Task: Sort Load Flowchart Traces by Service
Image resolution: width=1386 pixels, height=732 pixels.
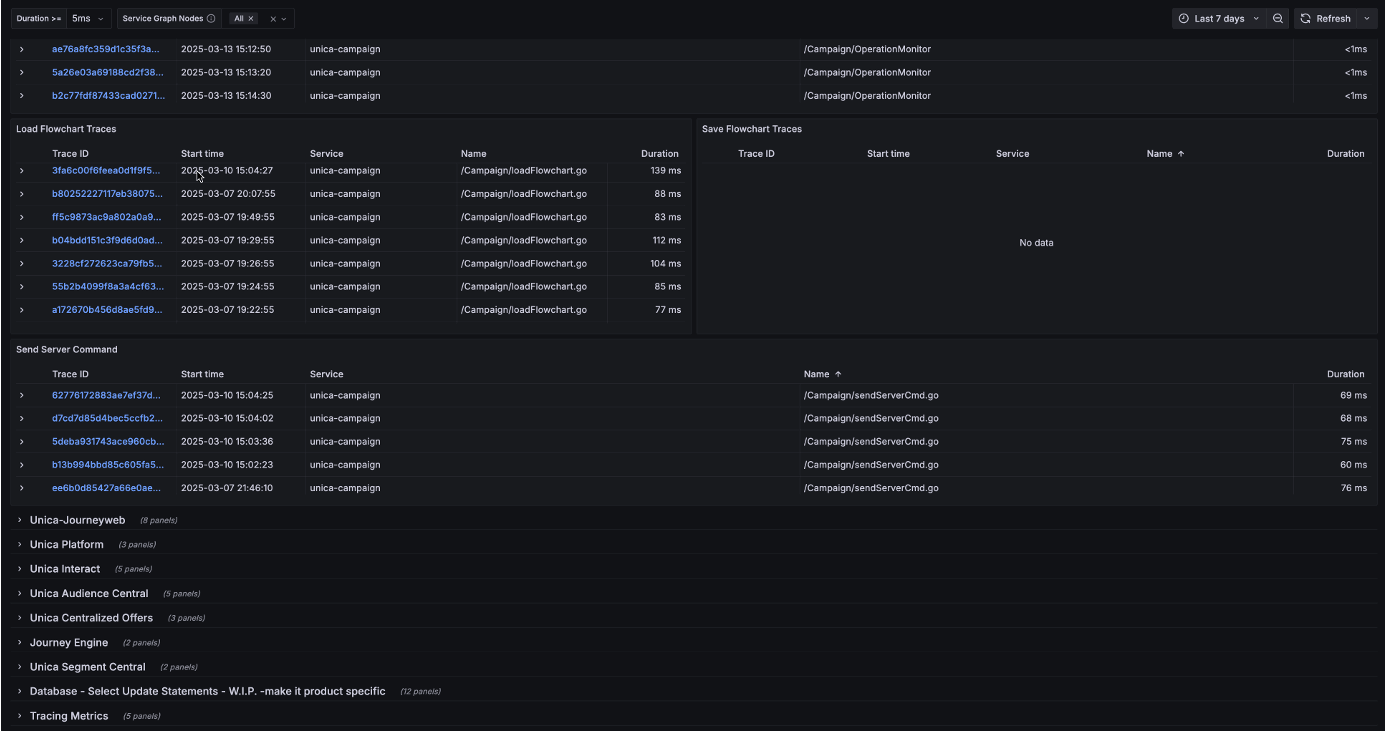Action: pyautogui.click(x=327, y=154)
